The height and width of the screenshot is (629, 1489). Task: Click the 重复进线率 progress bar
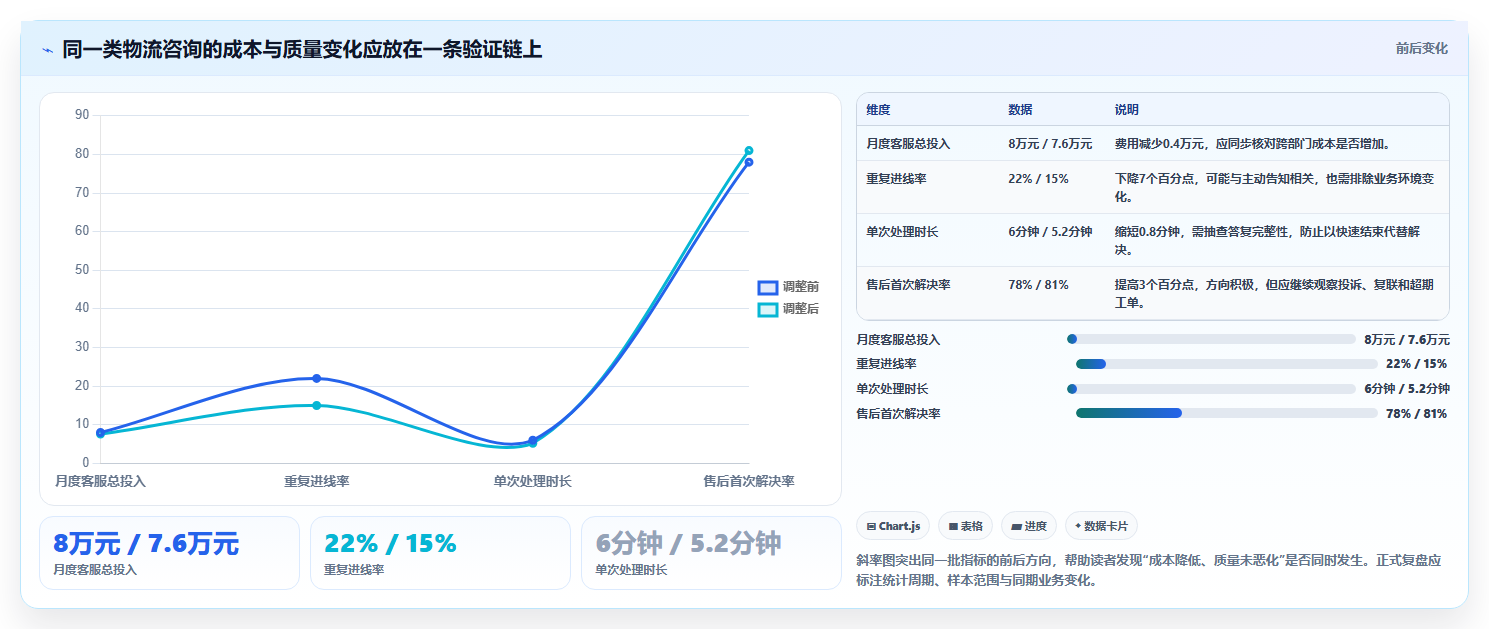point(1226,364)
